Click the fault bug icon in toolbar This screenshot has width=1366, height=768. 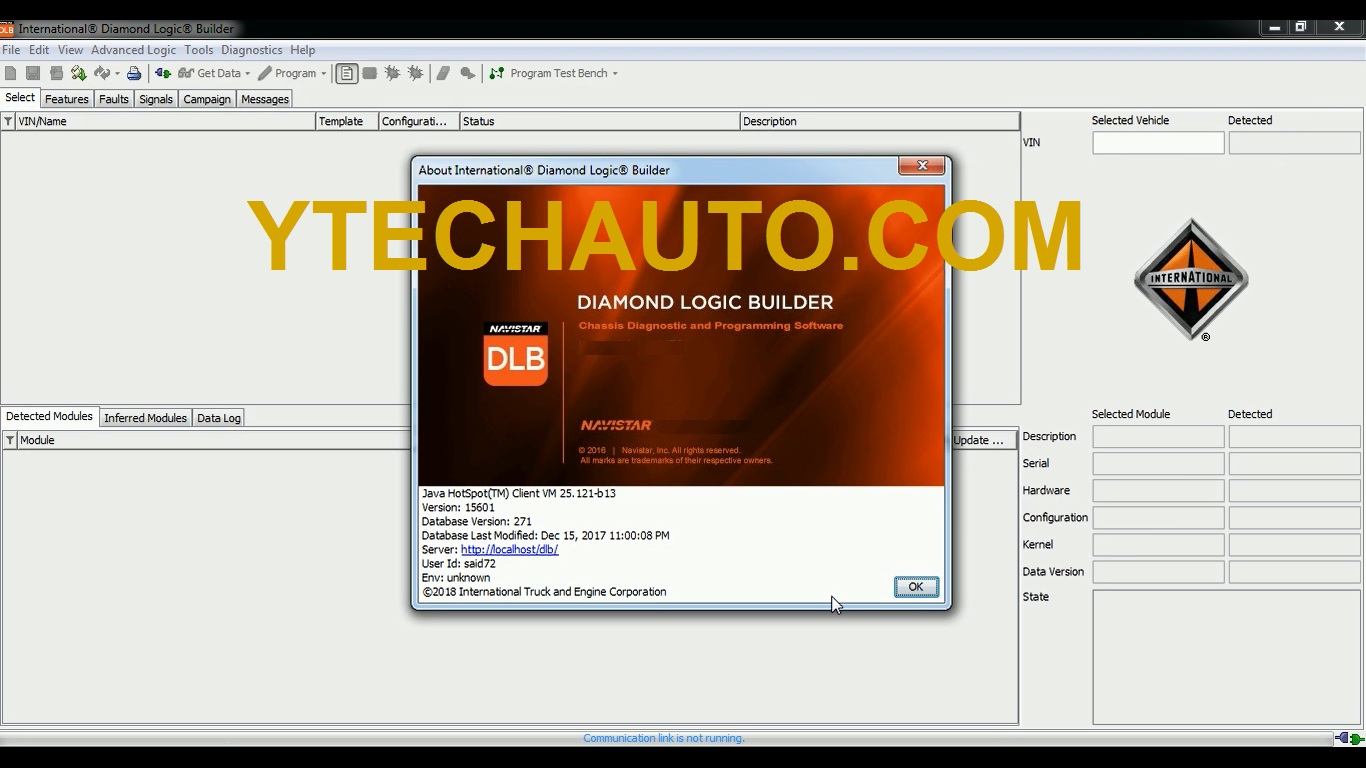(392, 73)
